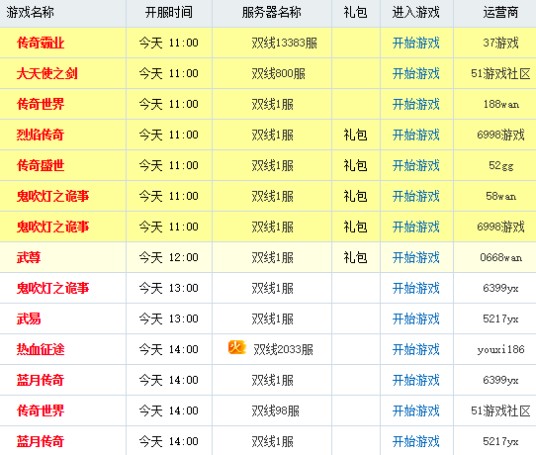Open 蓝月传奇 in the 5217yx row
This screenshot has width=536, height=455.
point(40,441)
